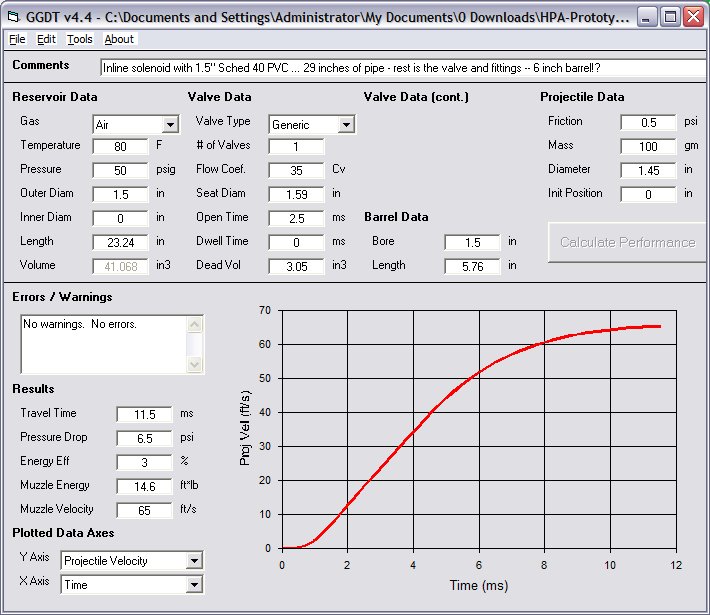
Task: Open the Y Axis plot data dropdown
Action: [194, 561]
